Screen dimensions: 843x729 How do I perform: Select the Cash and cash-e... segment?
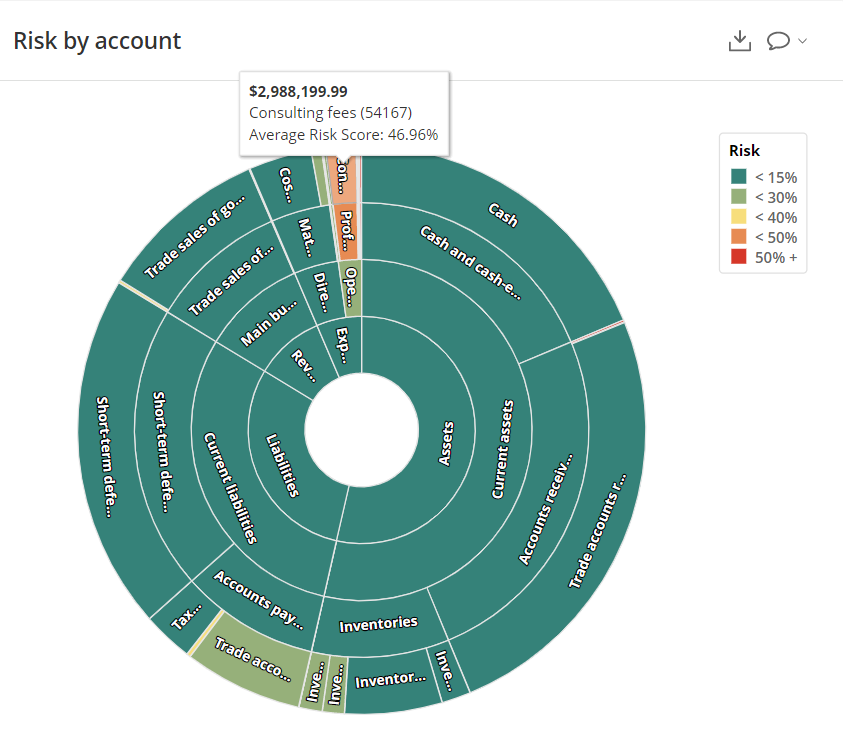tap(470, 267)
